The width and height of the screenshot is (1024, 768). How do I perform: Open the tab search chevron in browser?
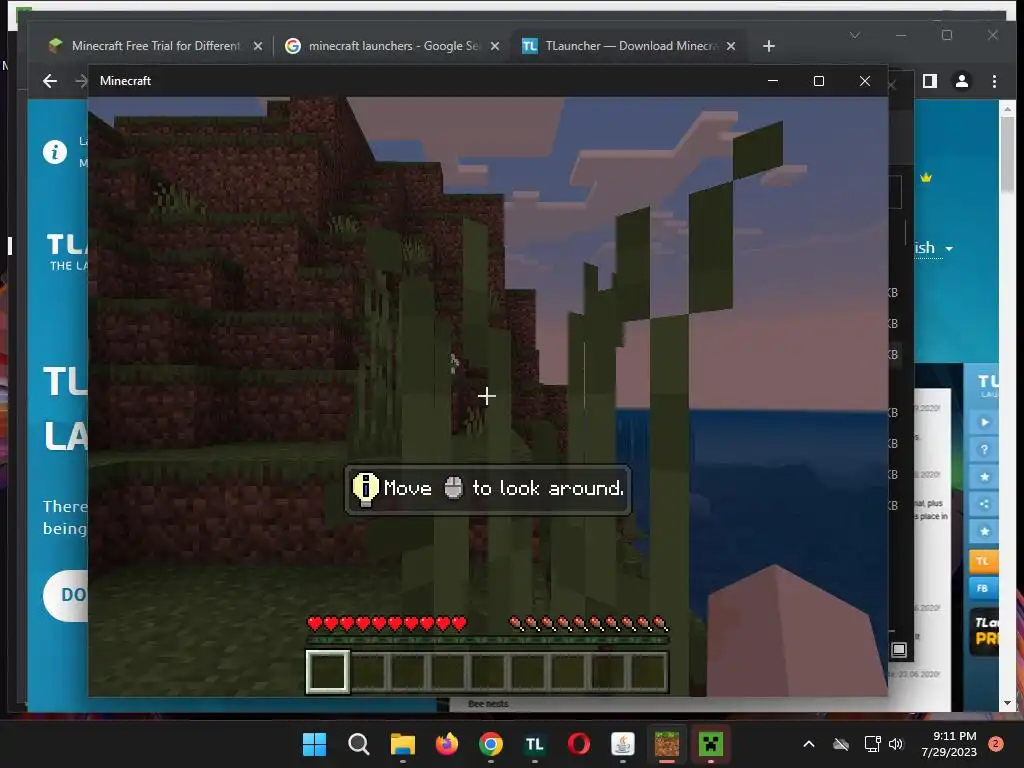pos(854,35)
